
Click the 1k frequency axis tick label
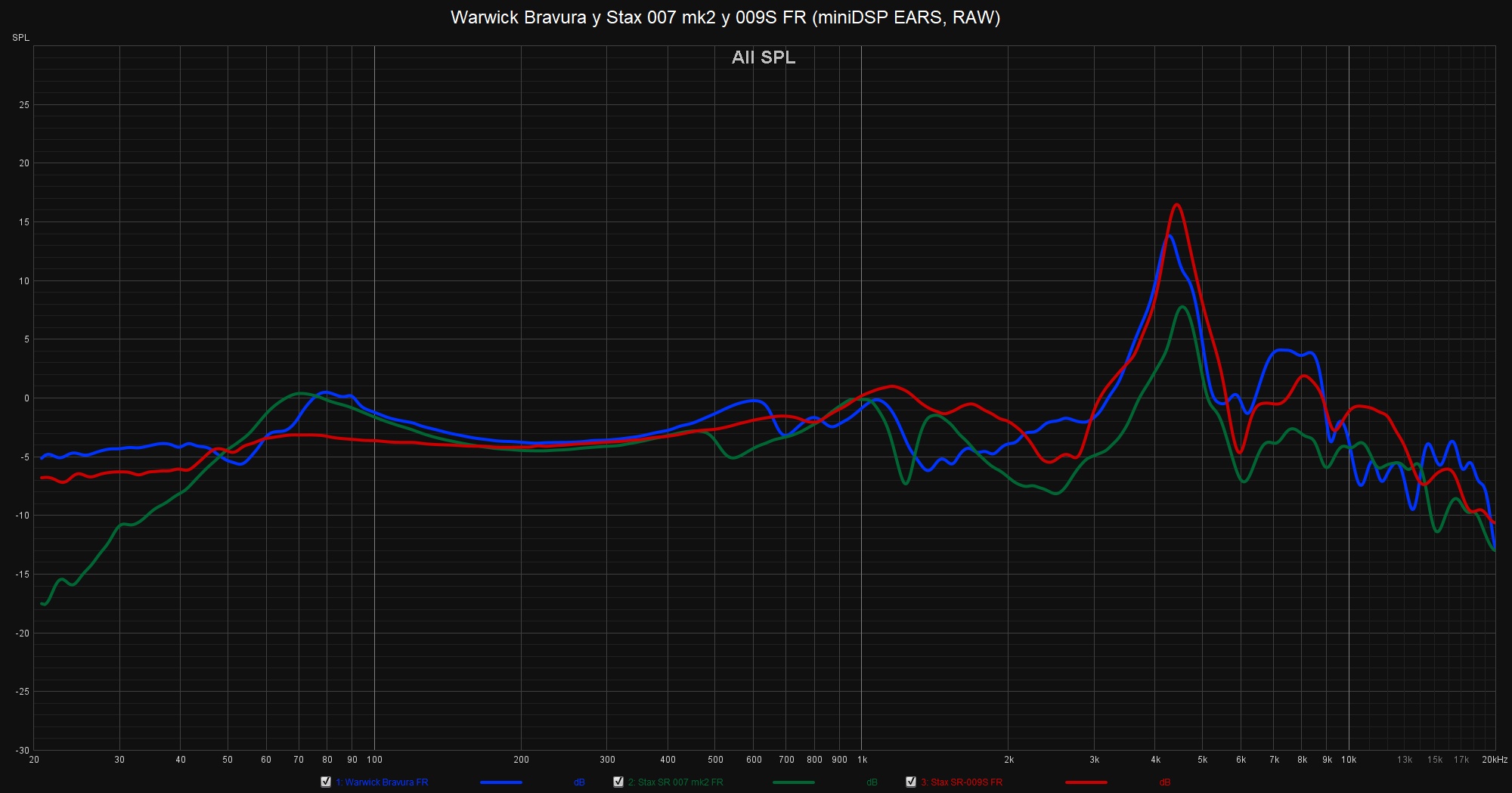(862, 760)
